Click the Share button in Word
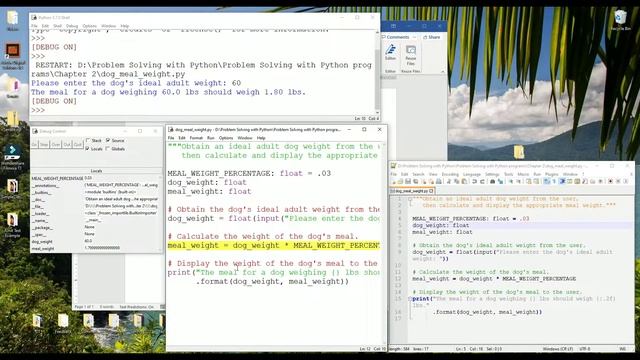 point(432,37)
